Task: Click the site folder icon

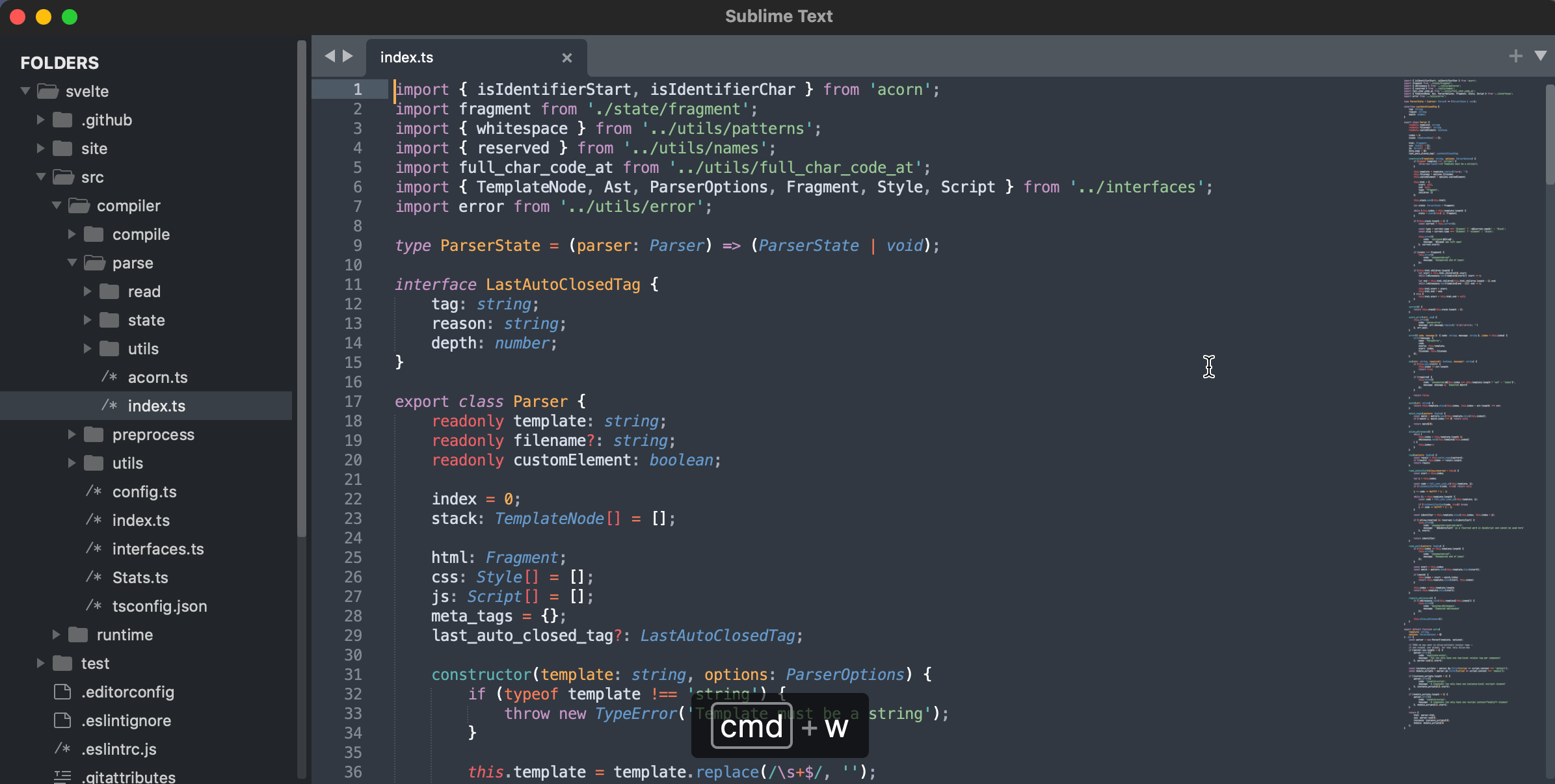Action: 62,148
